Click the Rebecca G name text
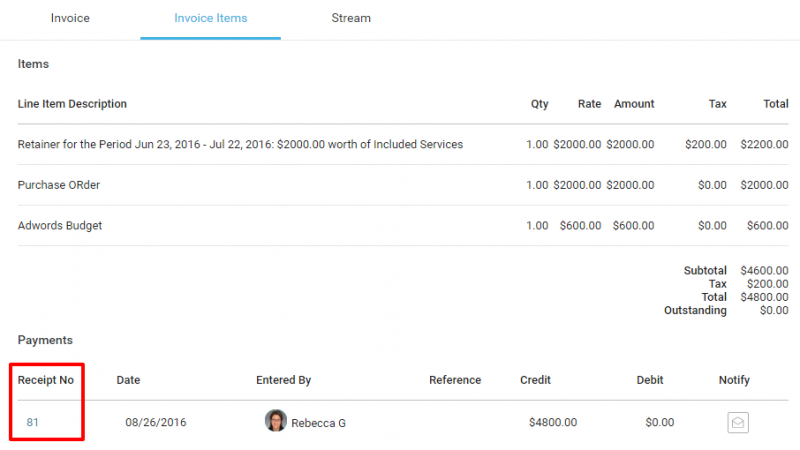The width and height of the screenshot is (800, 450). 318,423
